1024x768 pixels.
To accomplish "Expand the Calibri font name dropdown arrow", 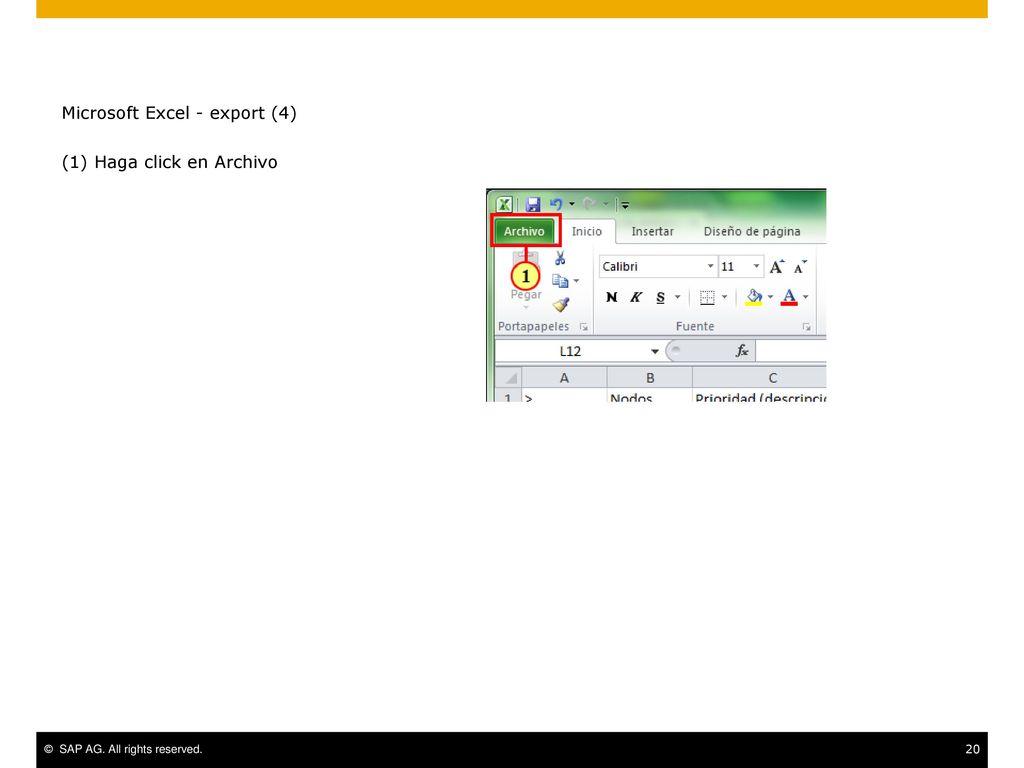I will pyautogui.click(x=711, y=266).
